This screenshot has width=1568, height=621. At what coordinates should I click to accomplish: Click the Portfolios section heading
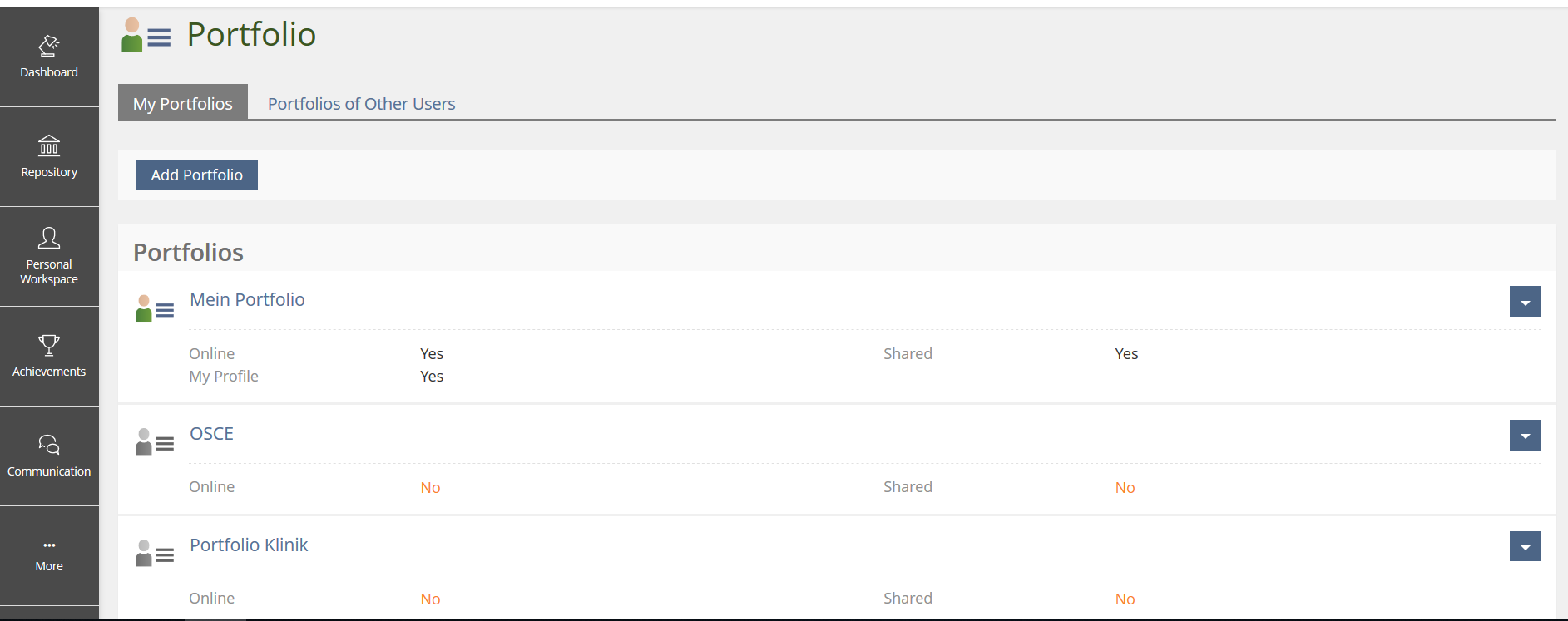189,252
